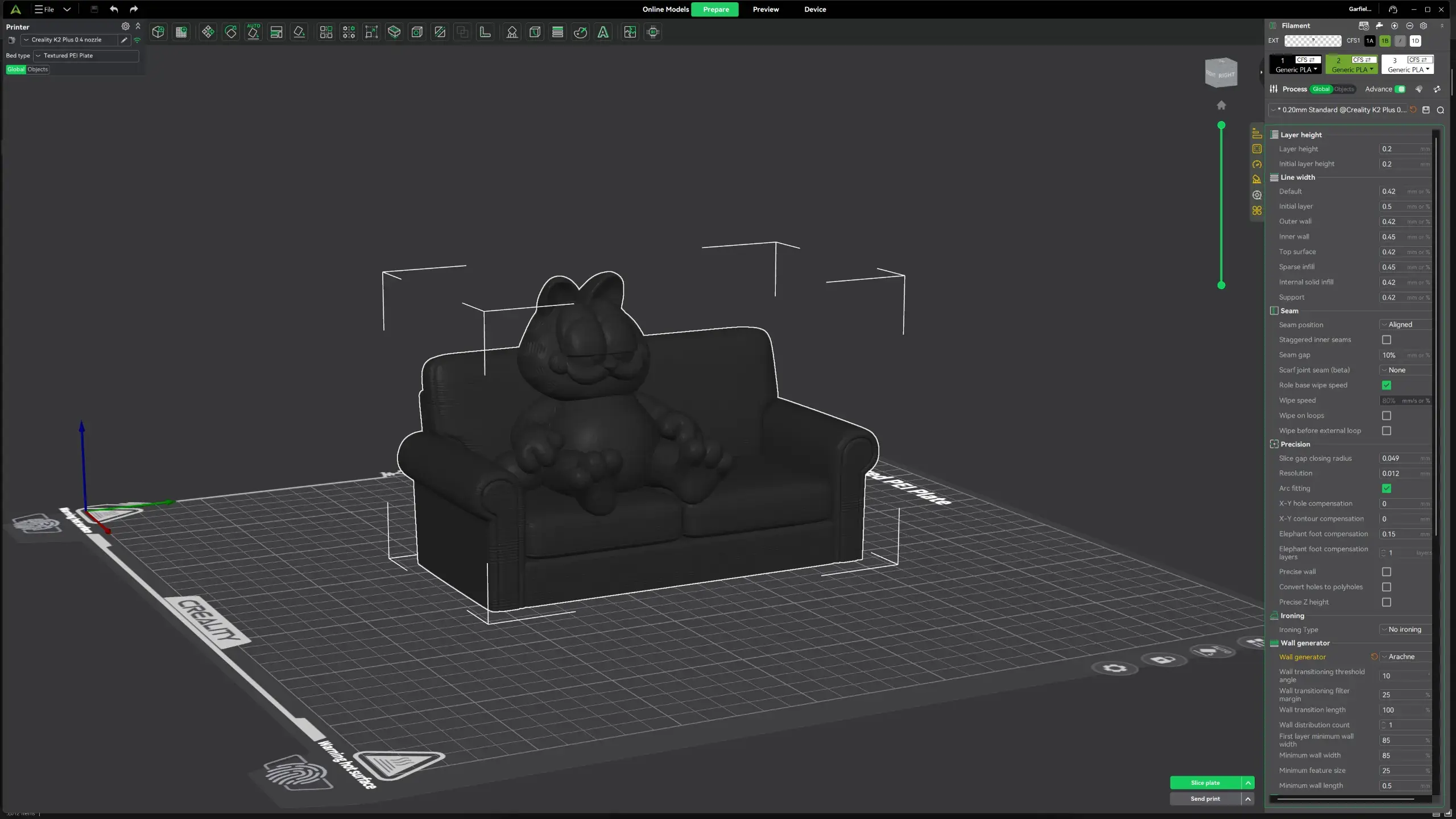The height and width of the screenshot is (819, 1456).
Task: Select the Move tool
Action: point(208,32)
